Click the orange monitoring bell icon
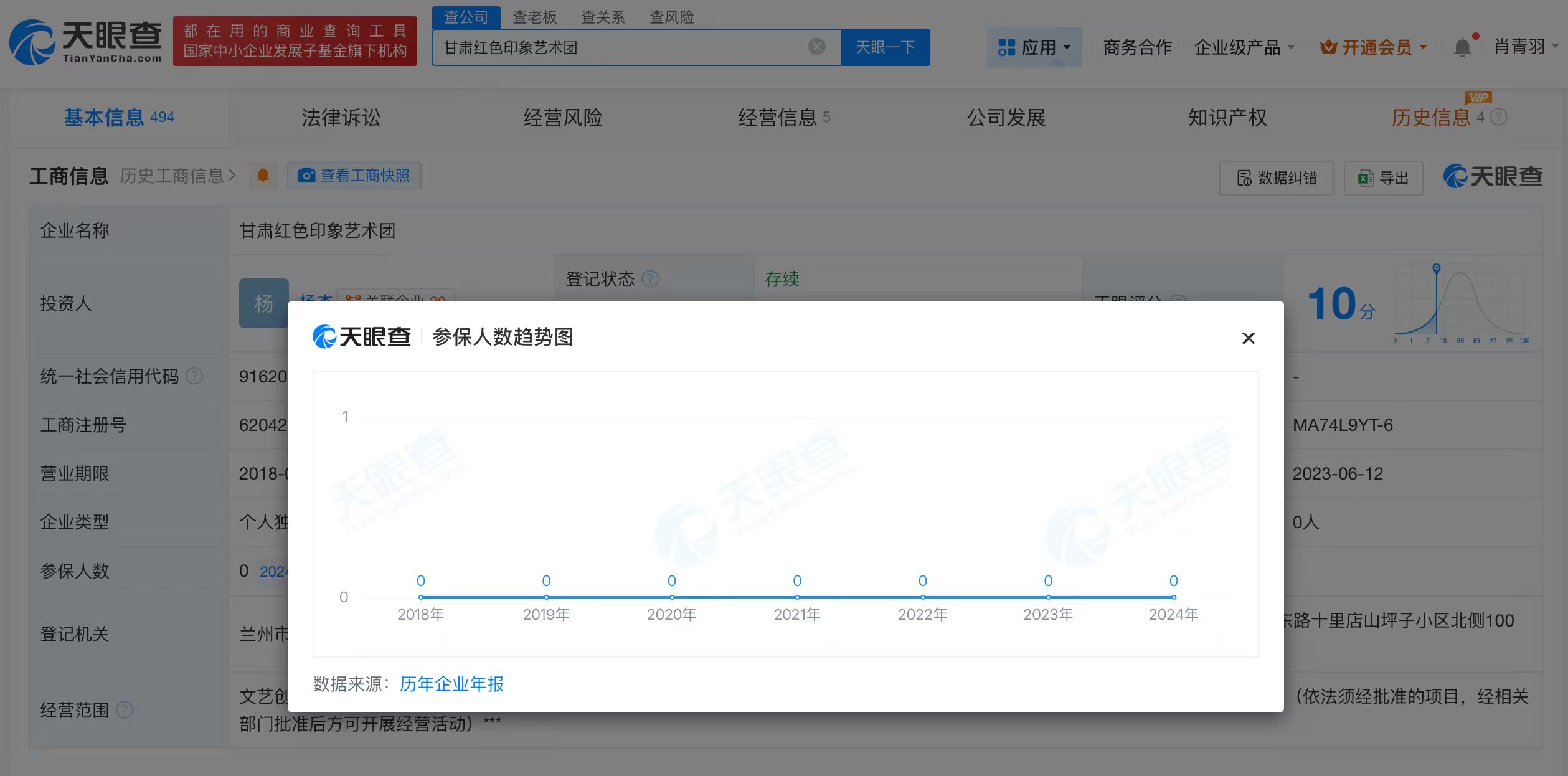The width and height of the screenshot is (1568, 776). coord(263,176)
